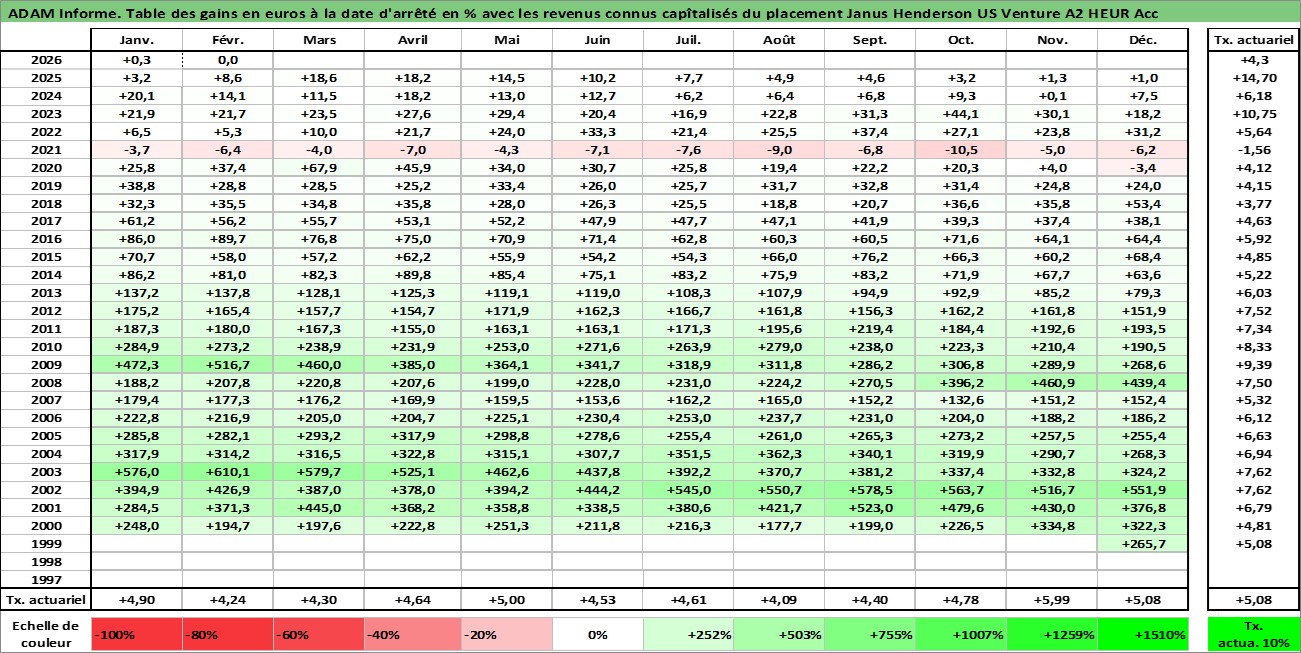1301x653 pixels.
Task: Select September 2002 value +578,5
Action: pyautogui.click(x=868, y=490)
